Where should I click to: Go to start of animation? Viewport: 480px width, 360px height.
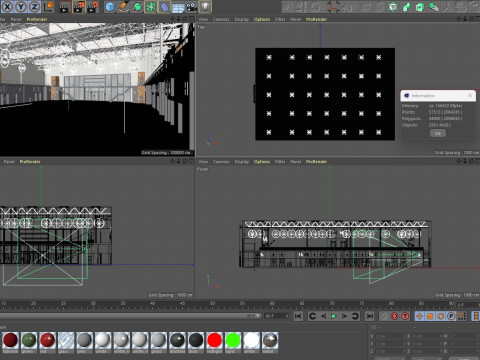pyautogui.click(x=298, y=316)
